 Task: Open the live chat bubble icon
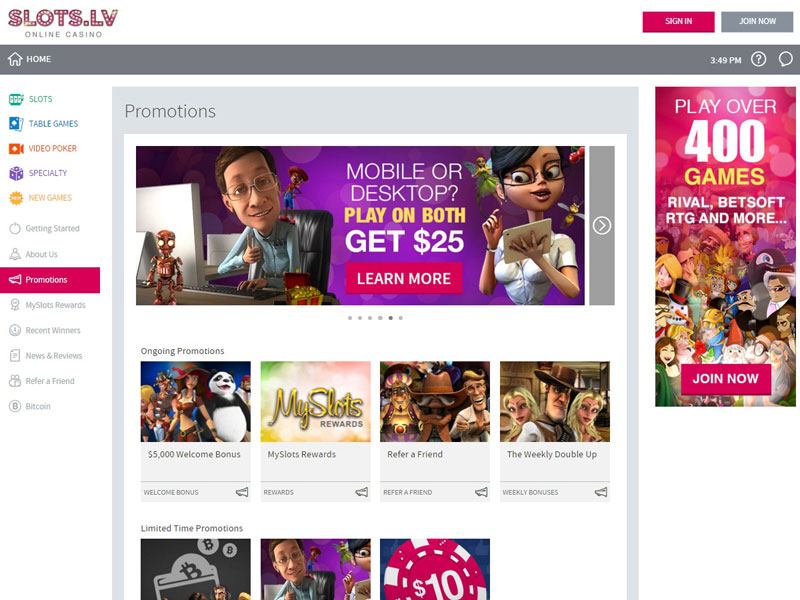(x=785, y=59)
